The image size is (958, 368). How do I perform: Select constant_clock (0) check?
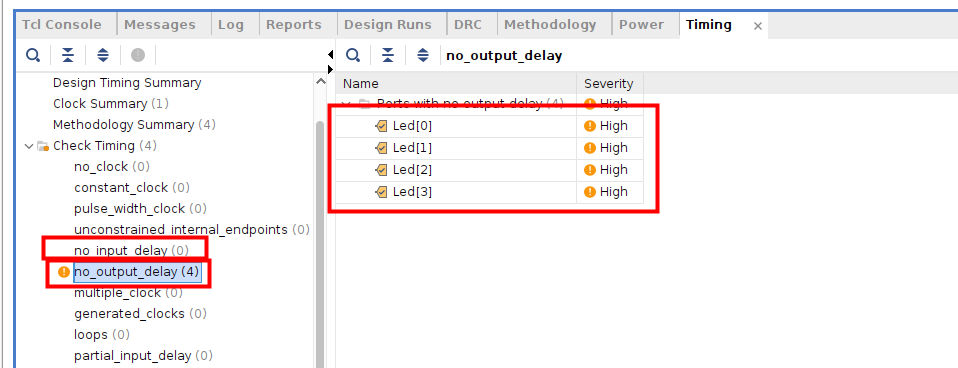[132, 188]
